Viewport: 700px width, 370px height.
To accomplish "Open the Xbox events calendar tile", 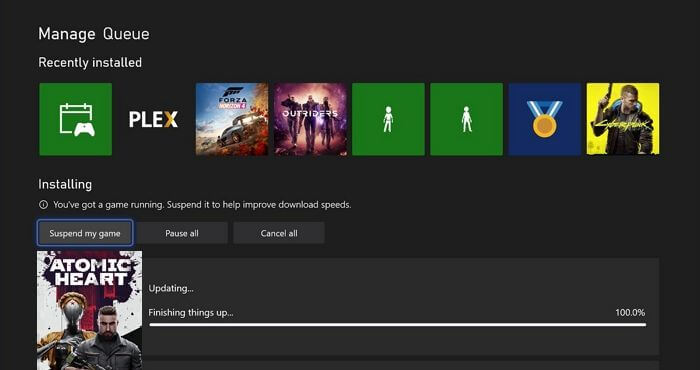I will (x=75, y=119).
